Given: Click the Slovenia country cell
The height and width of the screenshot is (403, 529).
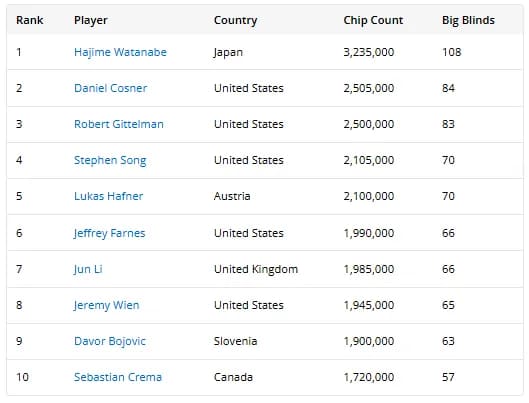Looking at the screenshot, I should [235, 341].
